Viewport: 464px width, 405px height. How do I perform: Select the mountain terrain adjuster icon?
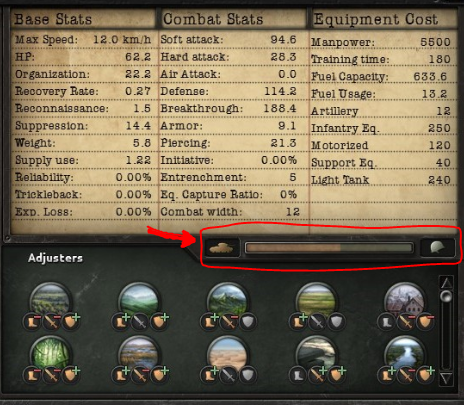click(x=227, y=300)
